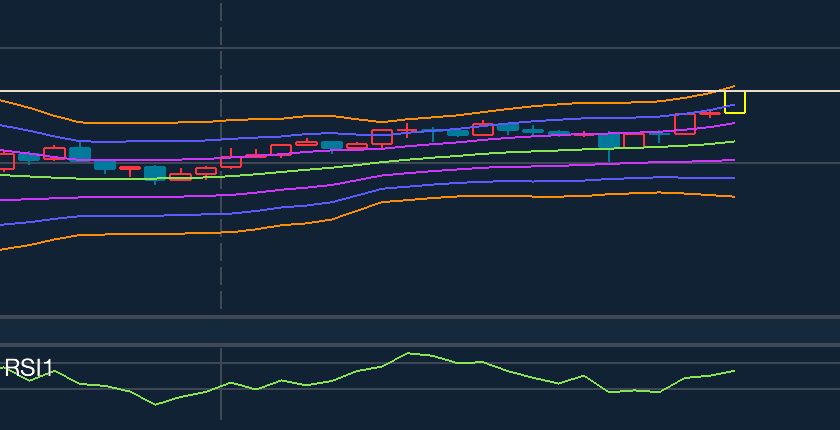
Task: Select the RSI1 indicator label
Action: pos(28,368)
